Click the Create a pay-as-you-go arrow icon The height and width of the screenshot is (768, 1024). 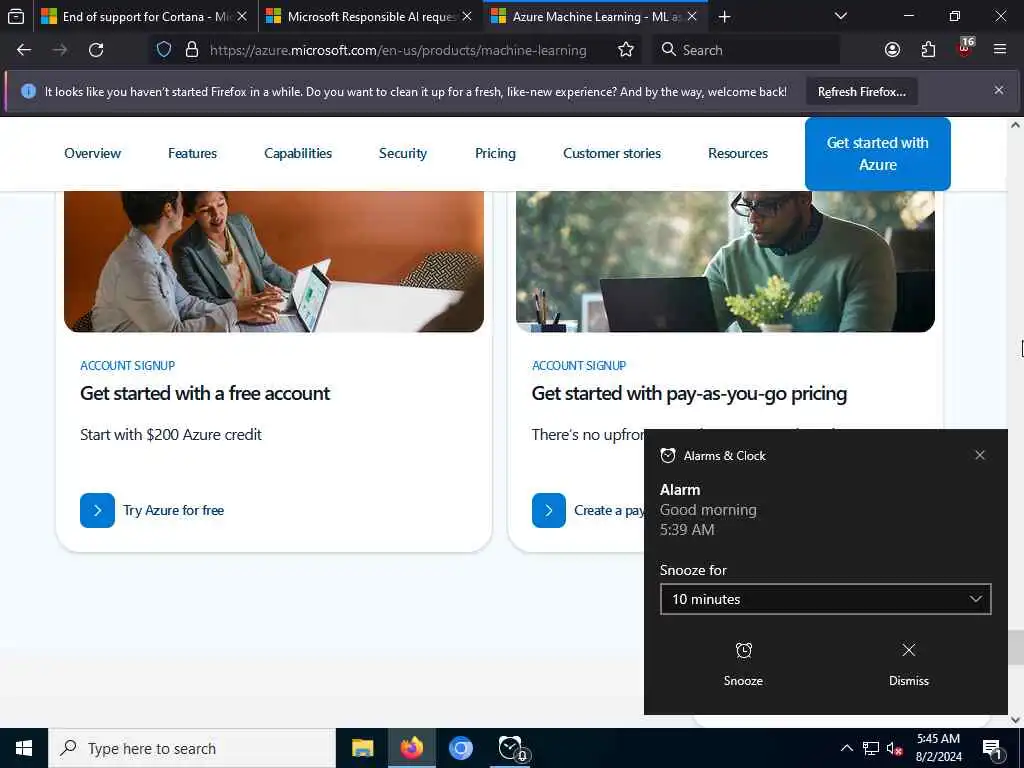click(x=549, y=510)
